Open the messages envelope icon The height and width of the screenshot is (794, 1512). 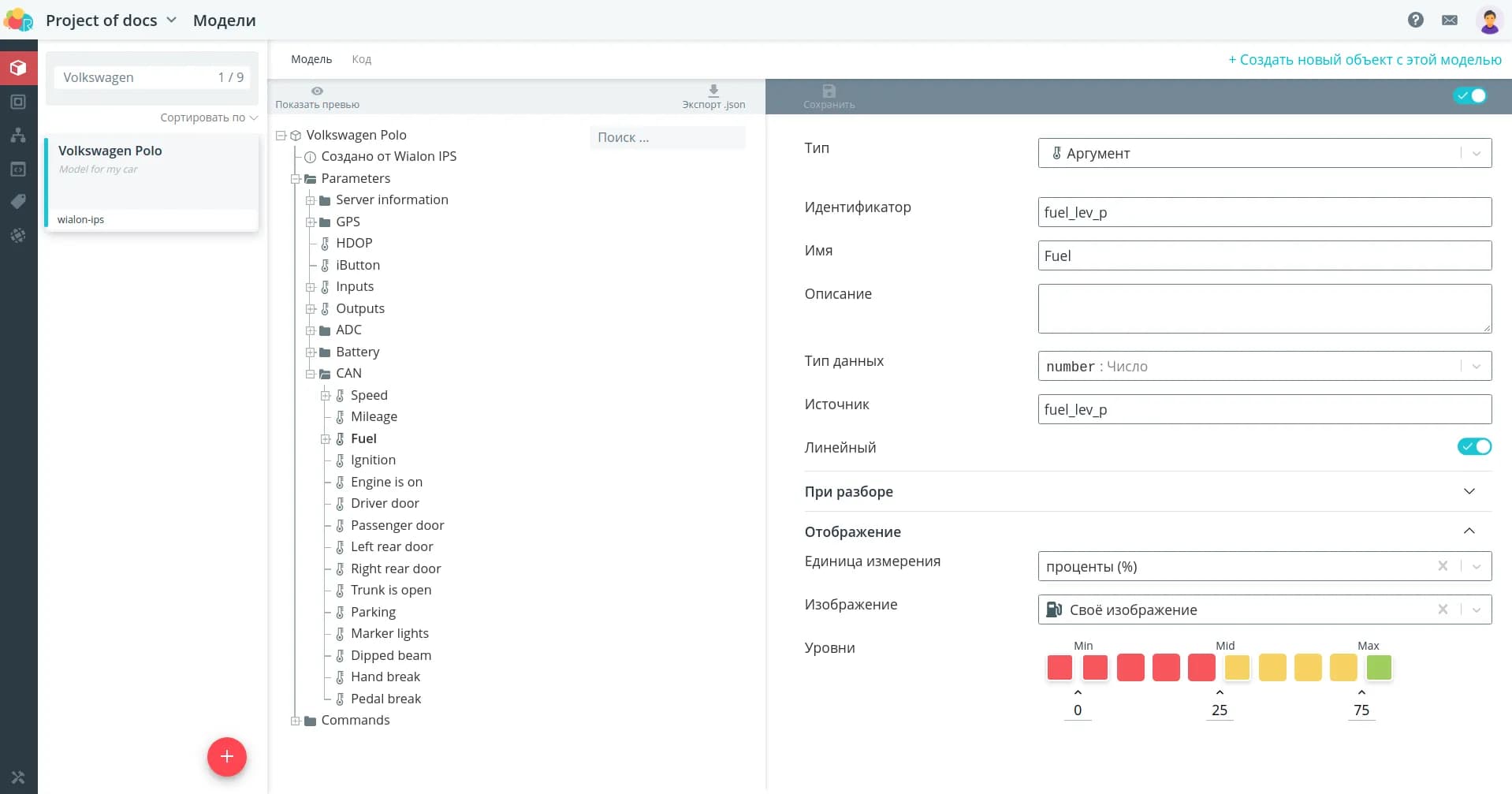coord(1449,21)
